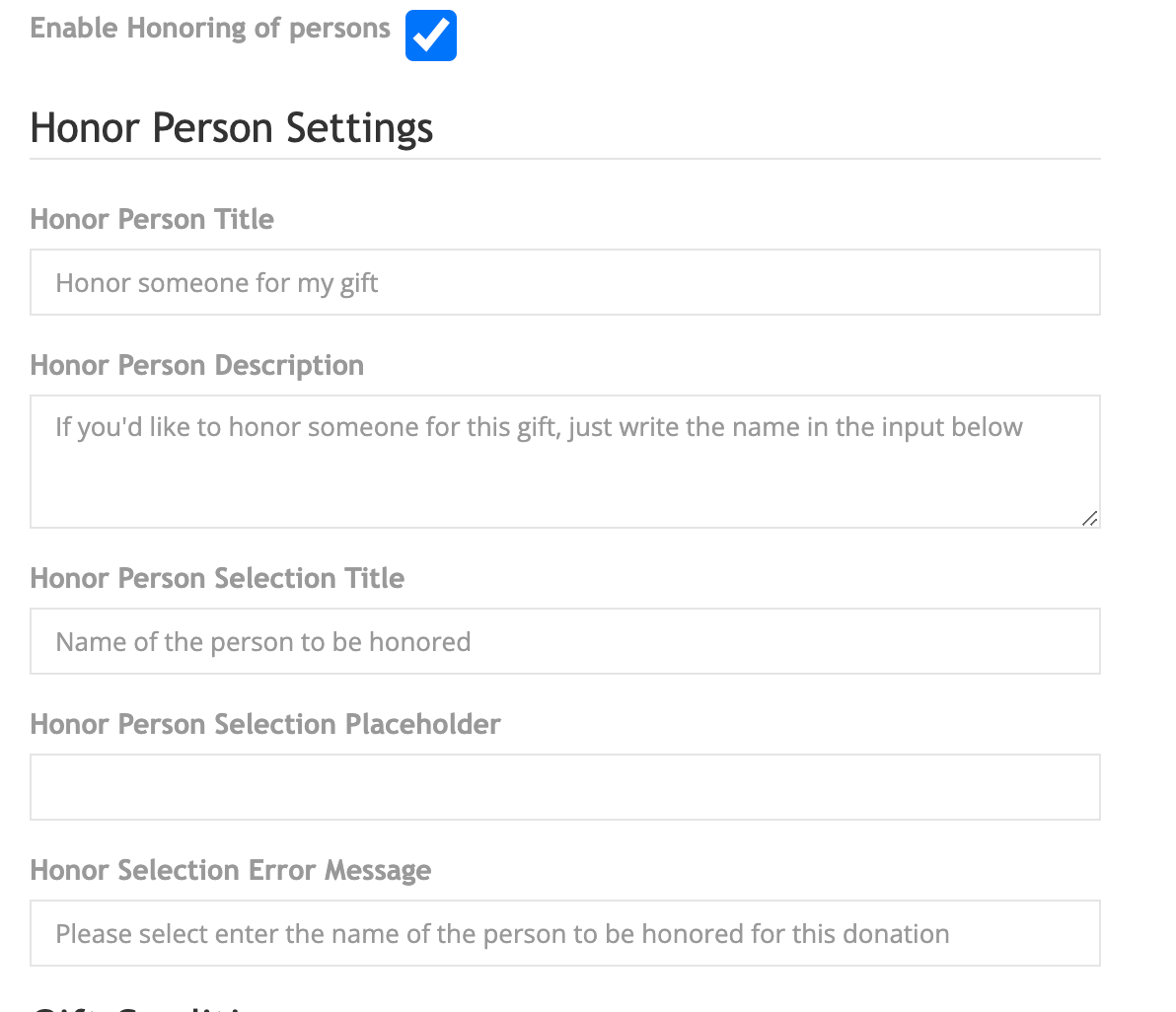Focus the empty Honor Person Selection Placeholder field
Viewport: 1176px width, 1012px height.
[564, 787]
